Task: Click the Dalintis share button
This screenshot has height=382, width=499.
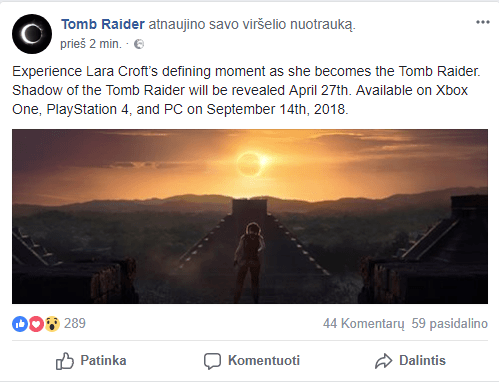Action: pos(410,361)
